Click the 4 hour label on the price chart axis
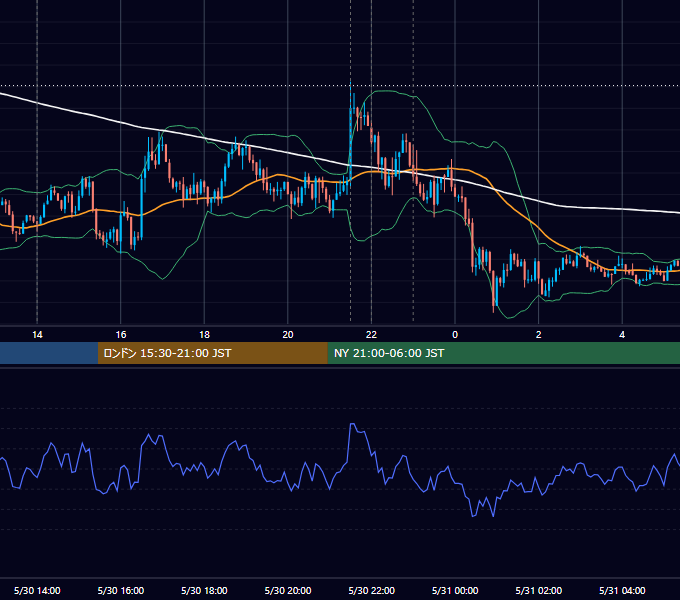This screenshot has width=680, height=600. point(622,335)
